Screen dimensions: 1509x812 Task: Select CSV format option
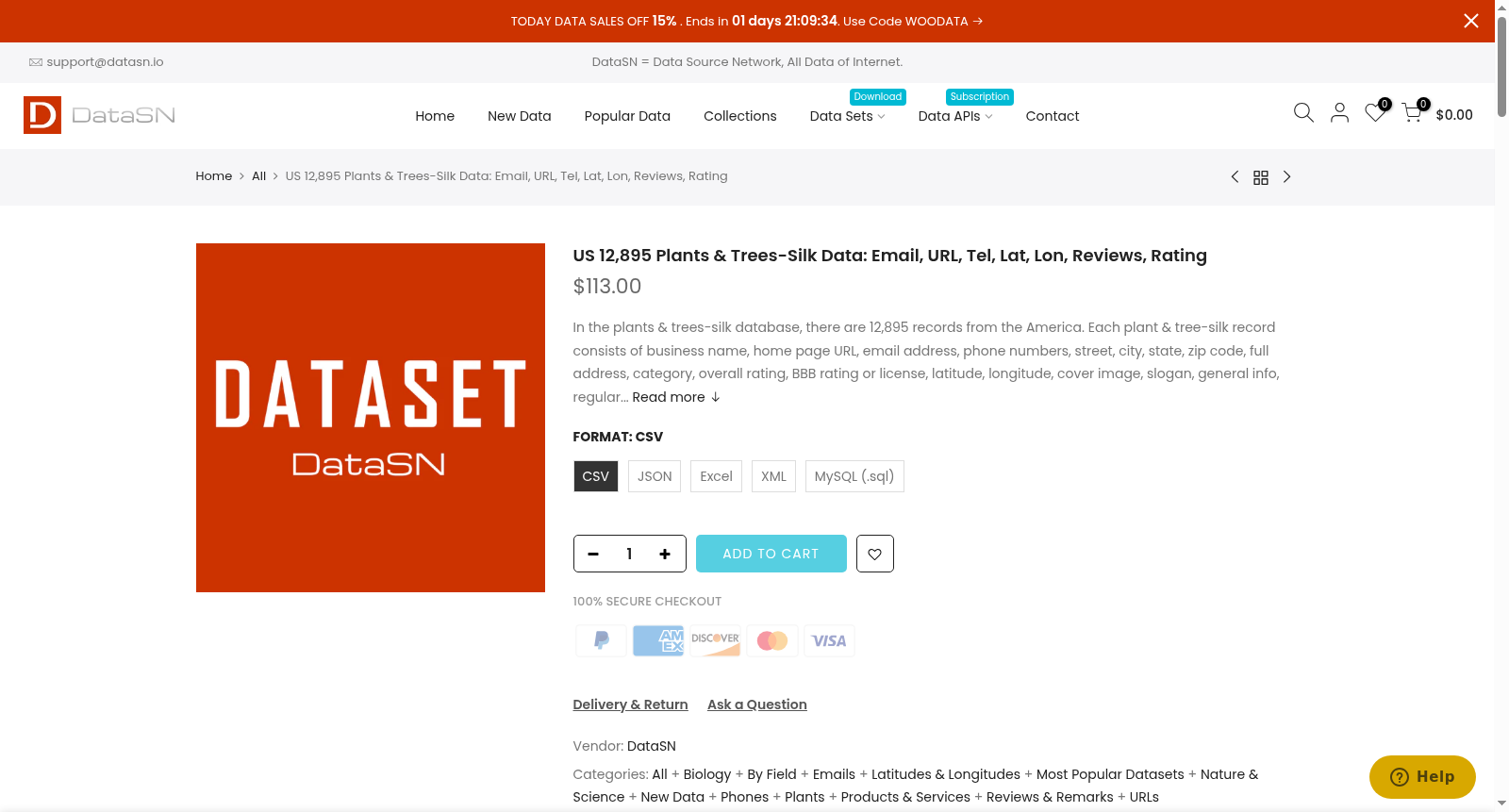595,476
